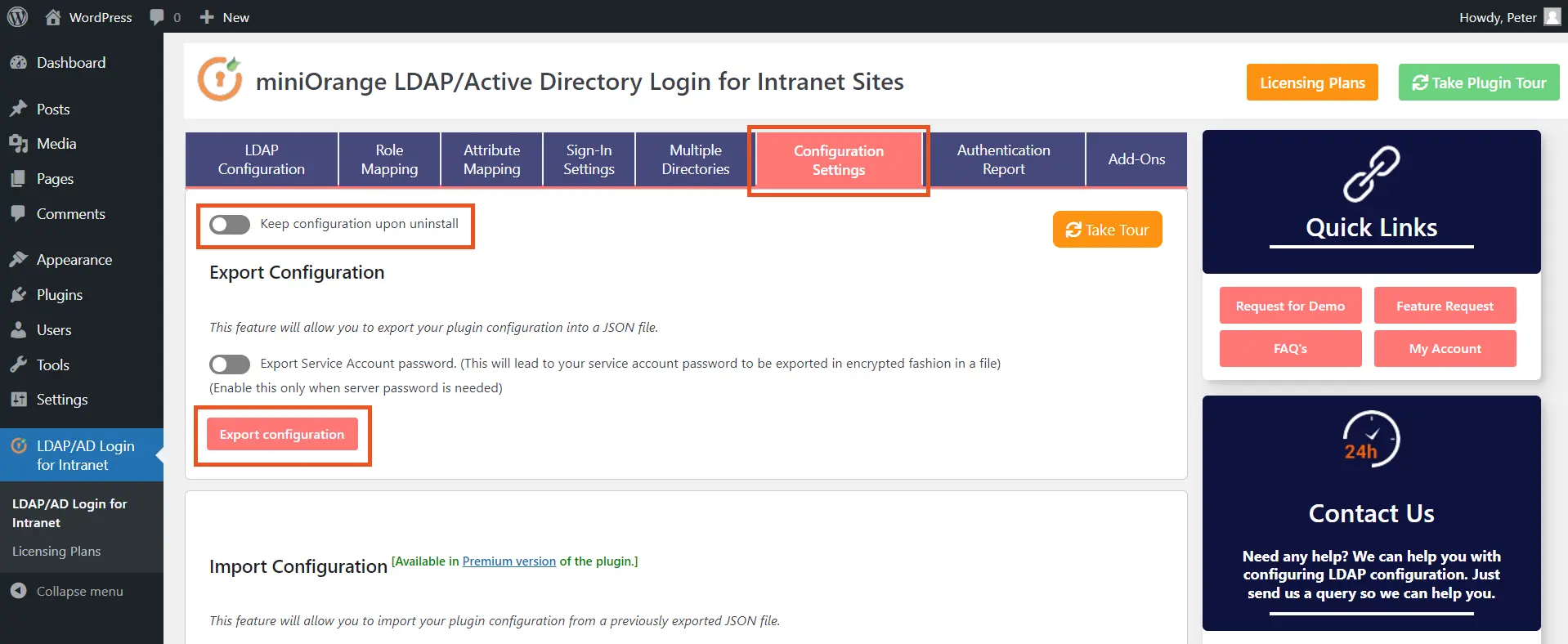Viewport: 1568px width, 644px height.
Task: Click New in the admin bar
Action: [x=236, y=17]
